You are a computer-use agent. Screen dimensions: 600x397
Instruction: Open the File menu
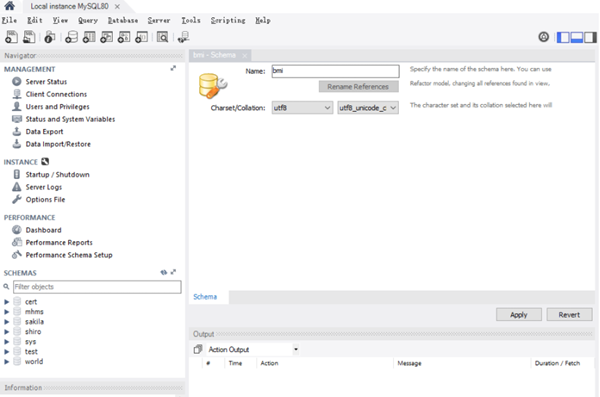9,20
